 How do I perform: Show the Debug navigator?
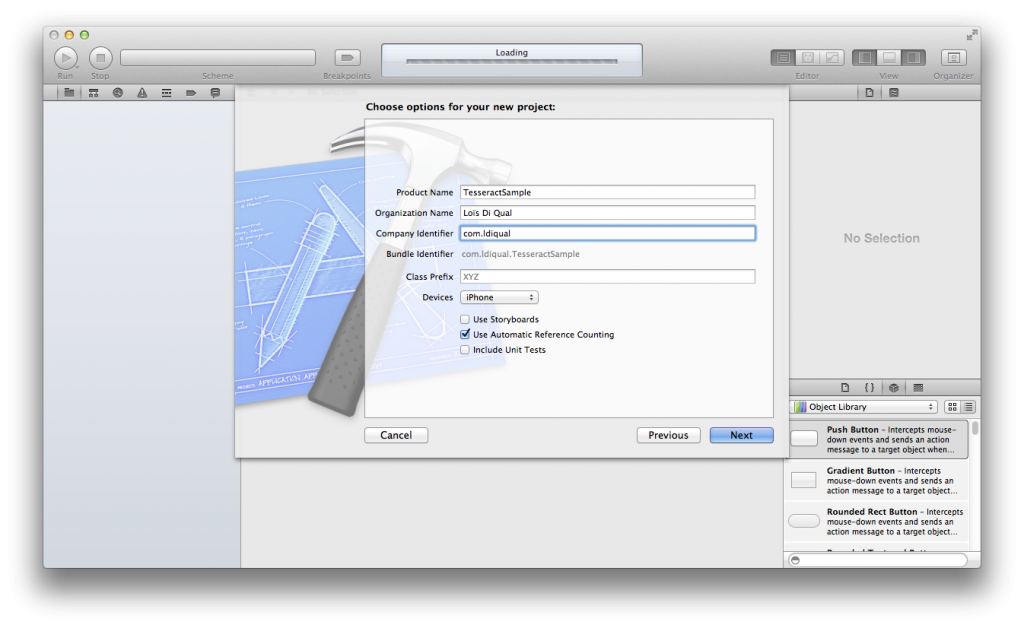point(167,93)
